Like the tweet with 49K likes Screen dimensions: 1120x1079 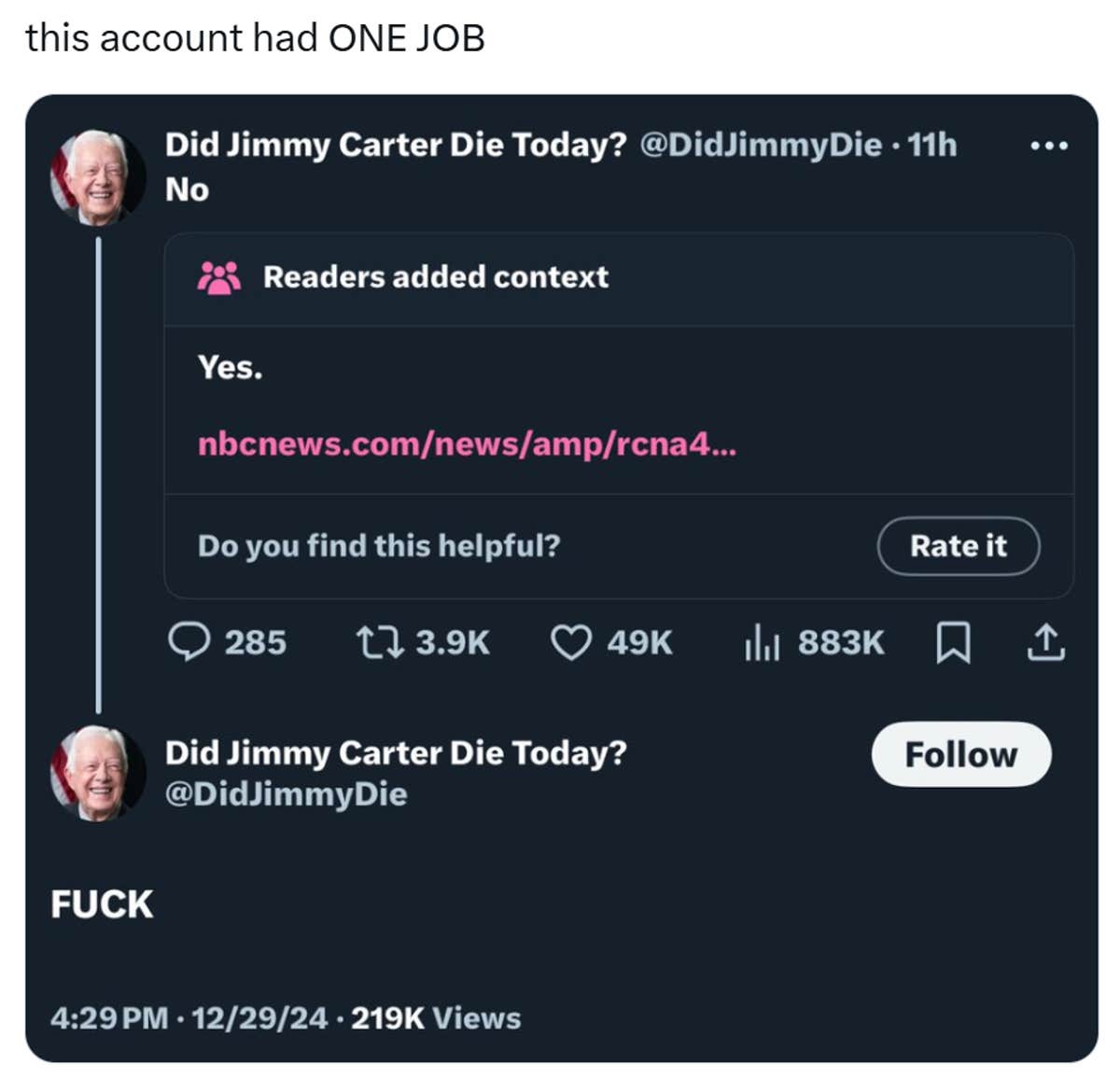point(570,642)
